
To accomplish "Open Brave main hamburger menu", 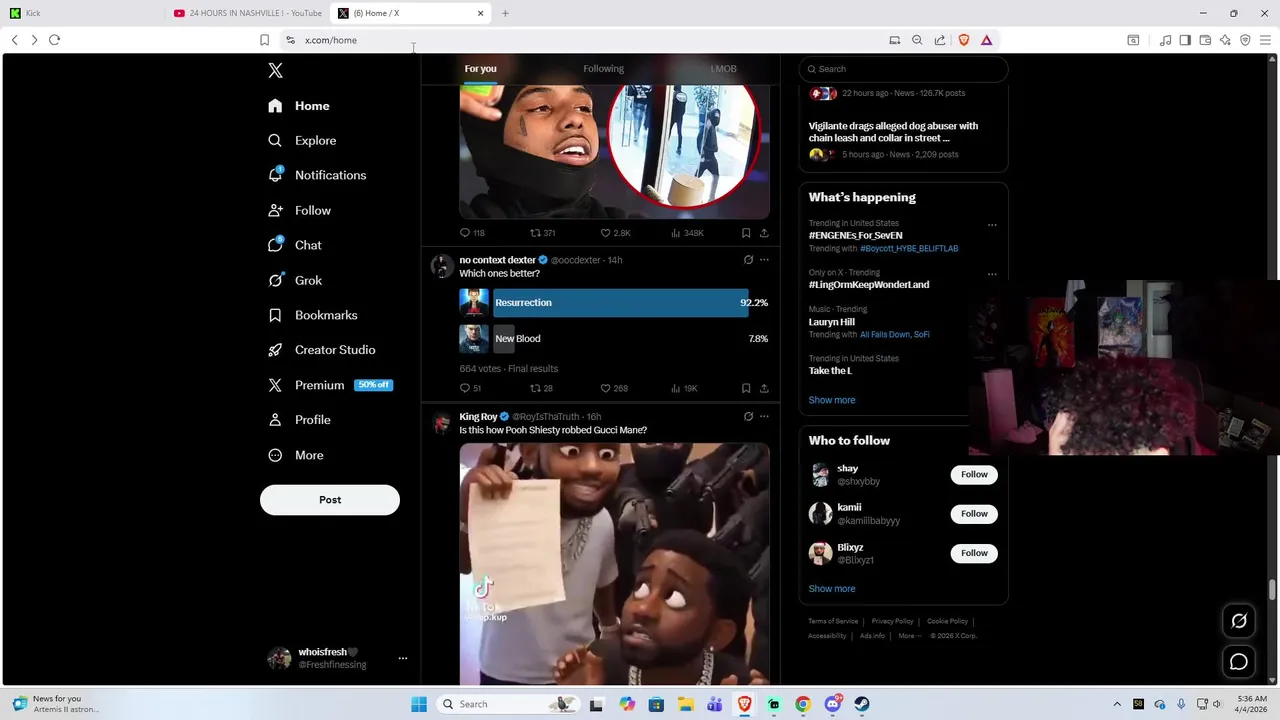I will point(1265,40).
